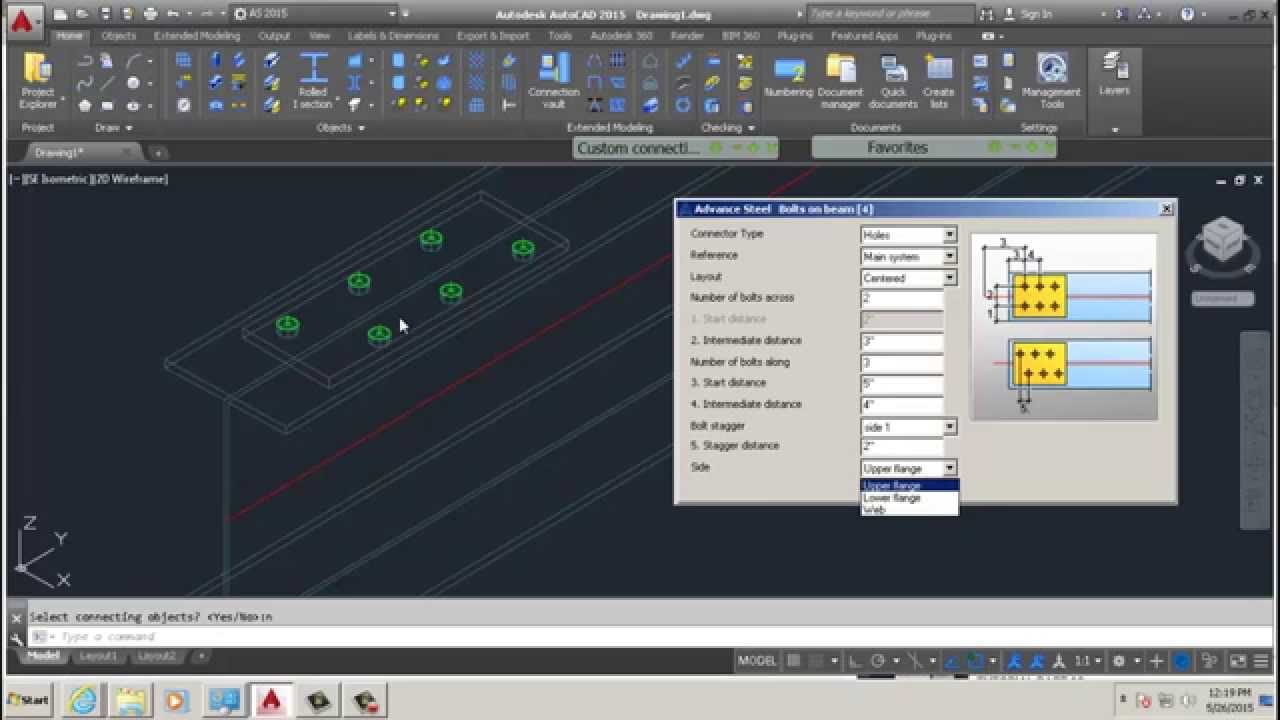Open the Numbering tool
Image resolution: width=1280 pixels, height=720 pixels.
click(x=789, y=78)
